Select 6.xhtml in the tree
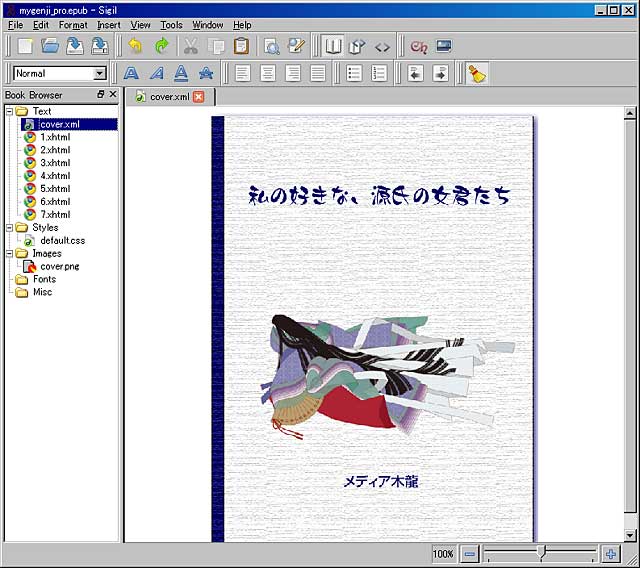This screenshot has width=640, height=568. point(55,202)
